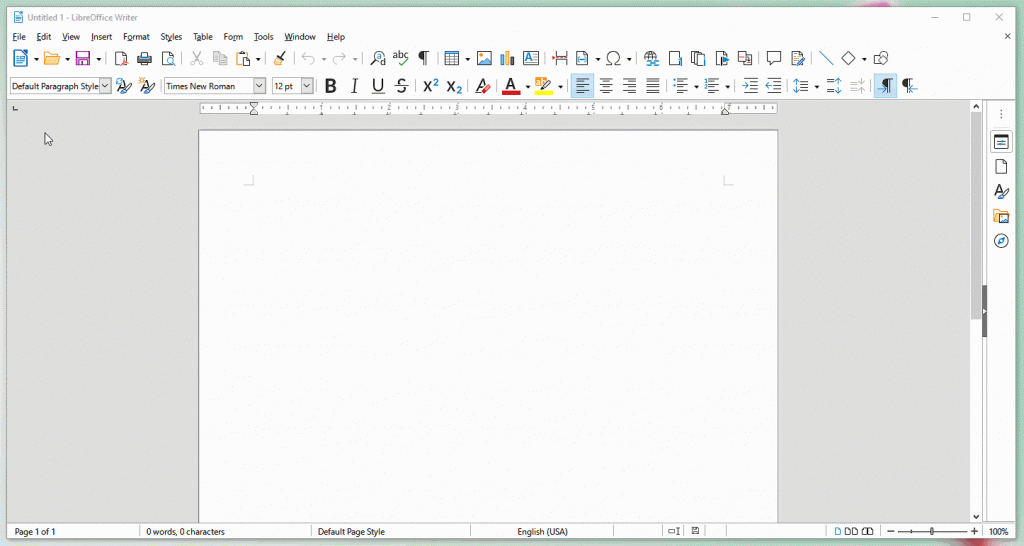Open the File menu
This screenshot has width=1024, height=546.
(19, 37)
